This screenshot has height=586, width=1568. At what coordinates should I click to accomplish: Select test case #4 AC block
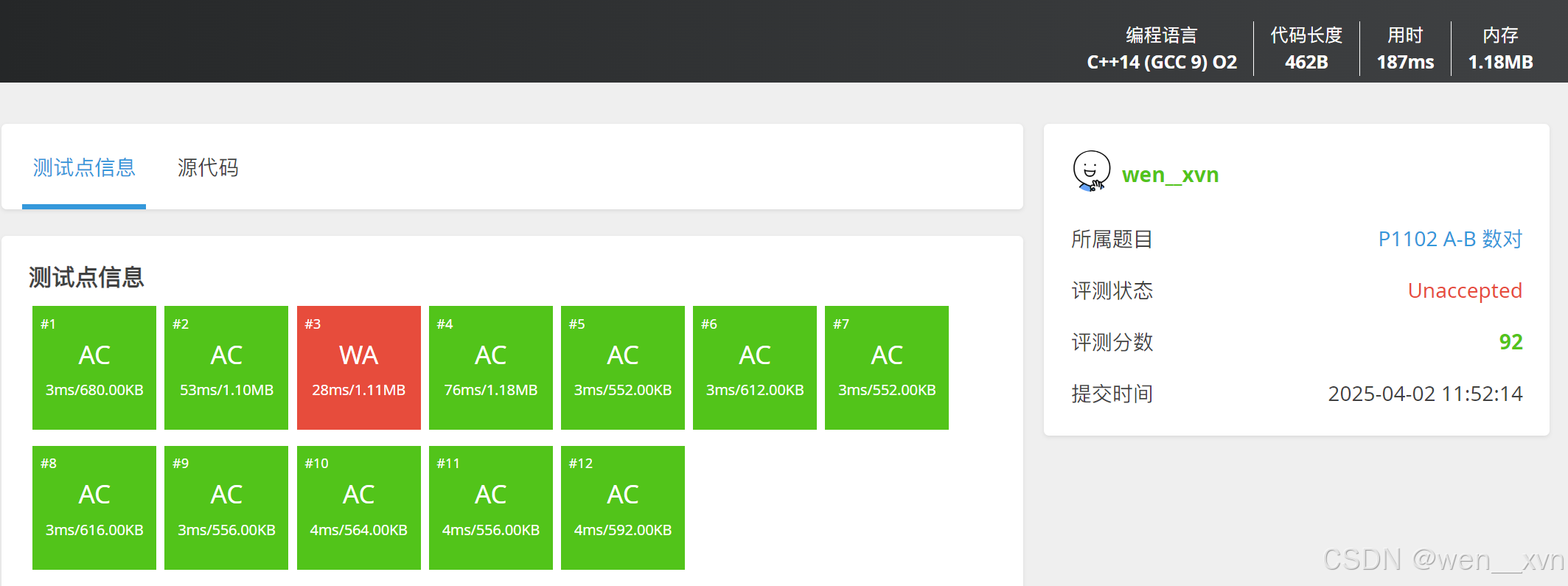pos(491,368)
